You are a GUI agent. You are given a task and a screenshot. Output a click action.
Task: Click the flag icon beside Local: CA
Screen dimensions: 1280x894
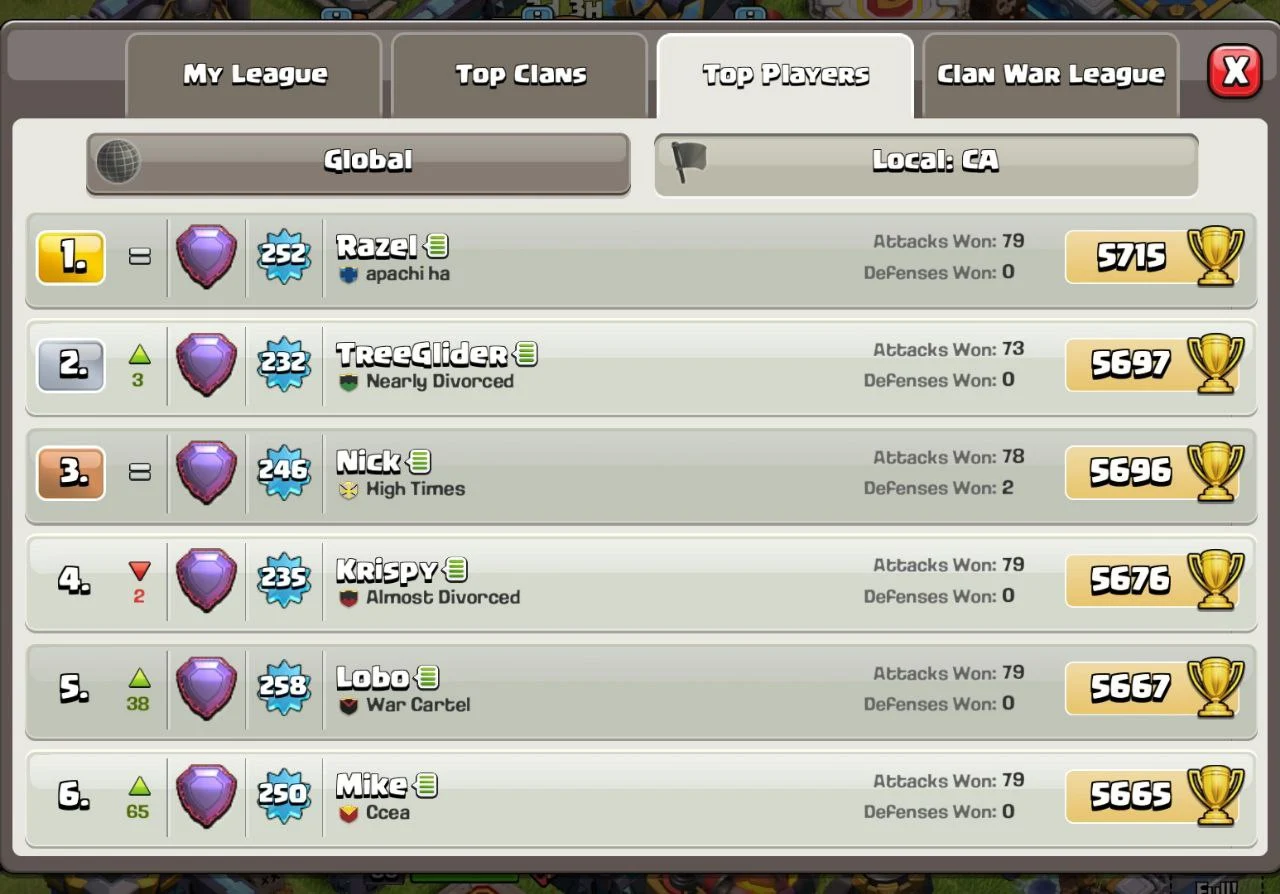point(688,161)
